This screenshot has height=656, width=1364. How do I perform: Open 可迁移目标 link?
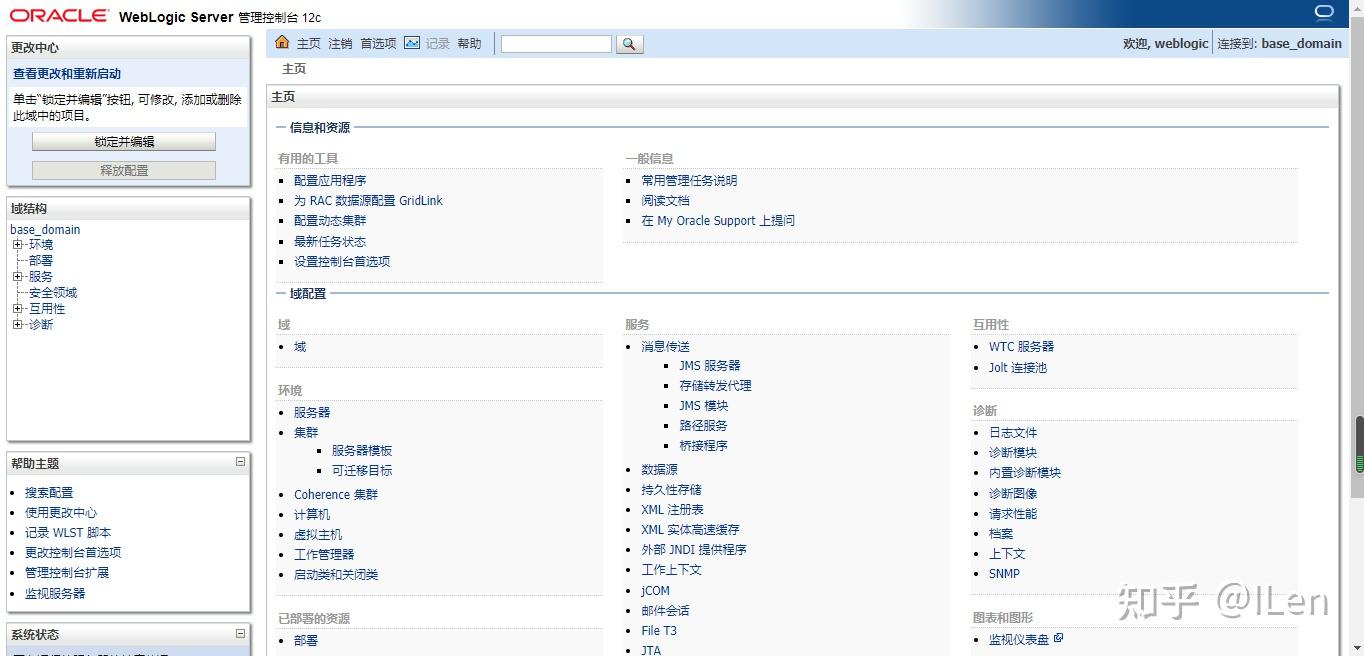coord(362,470)
